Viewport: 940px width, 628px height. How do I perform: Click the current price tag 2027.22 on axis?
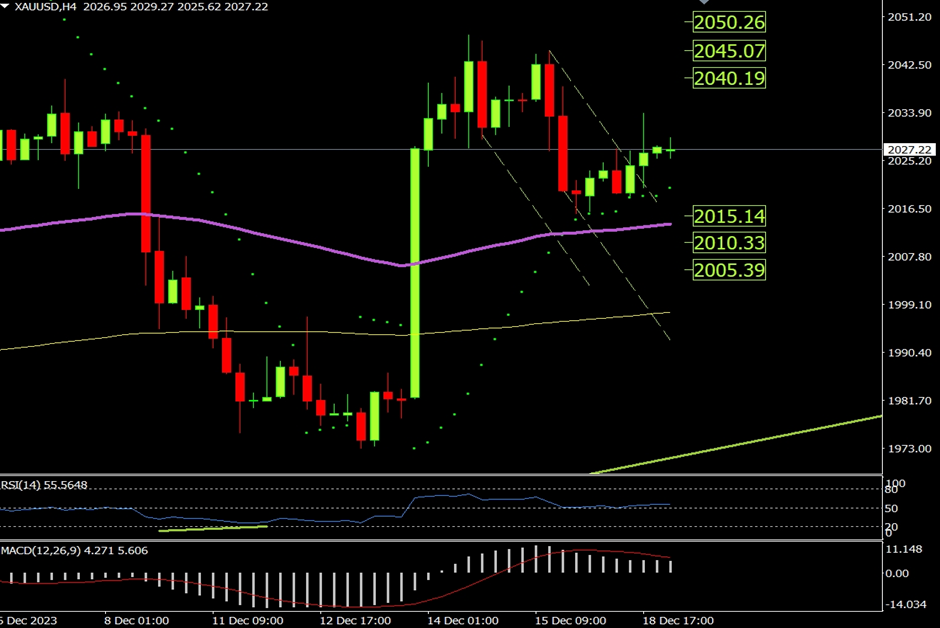pos(910,149)
